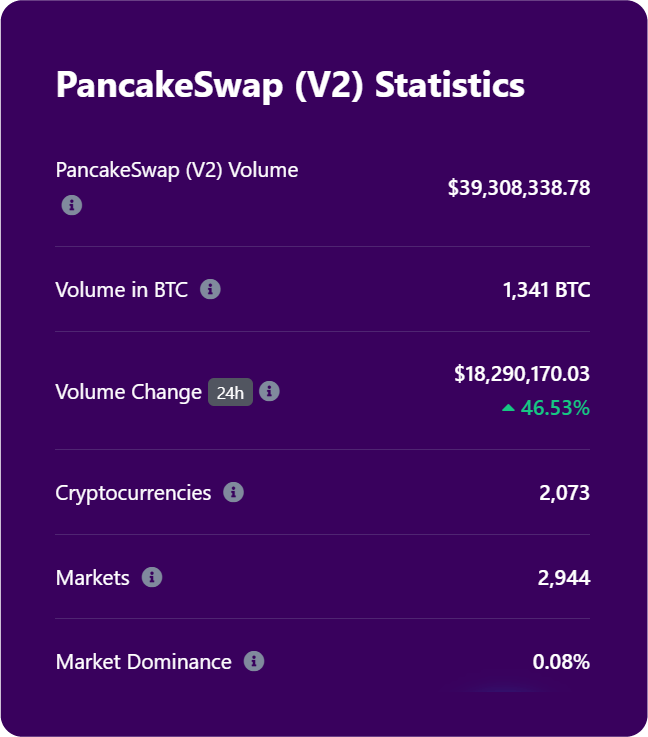Click the PancakeSwap (V2) Statistics heading

point(290,85)
